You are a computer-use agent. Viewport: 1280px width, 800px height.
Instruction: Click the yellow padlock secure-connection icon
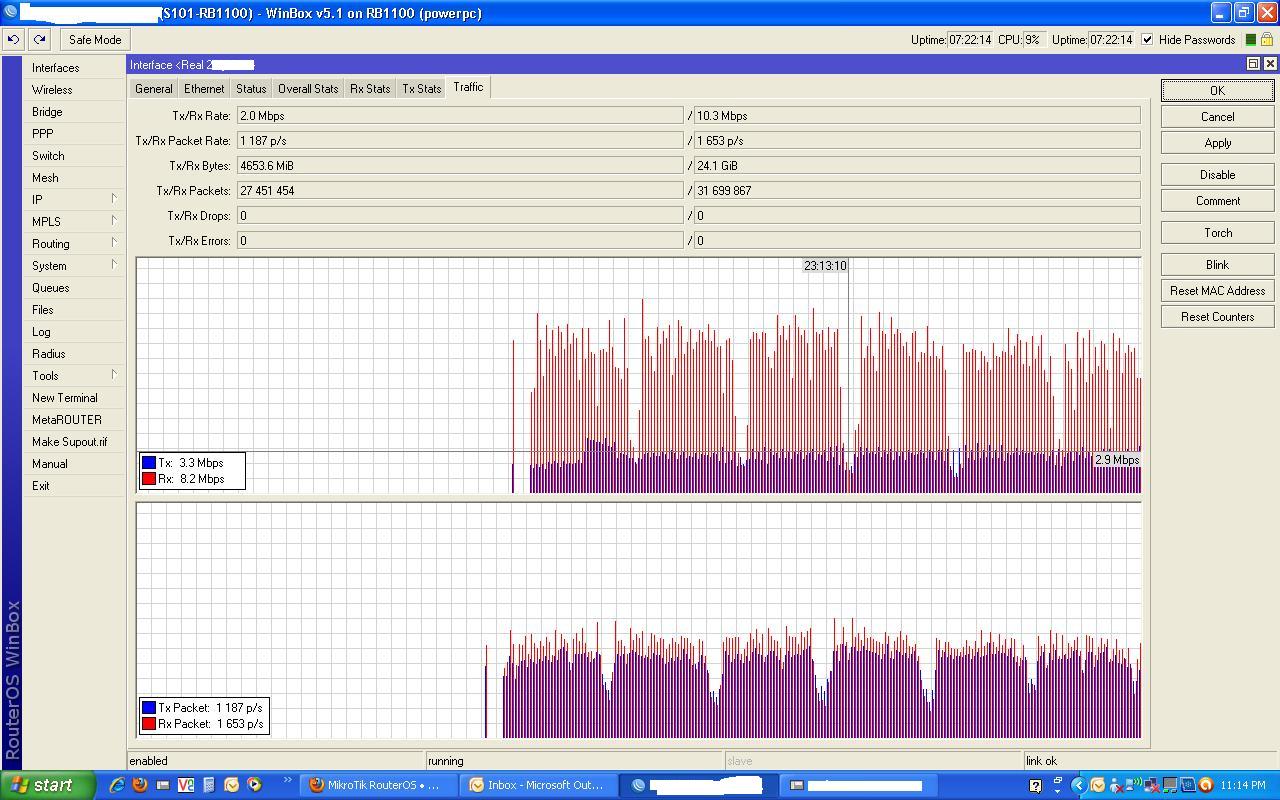click(x=1267, y=40)
